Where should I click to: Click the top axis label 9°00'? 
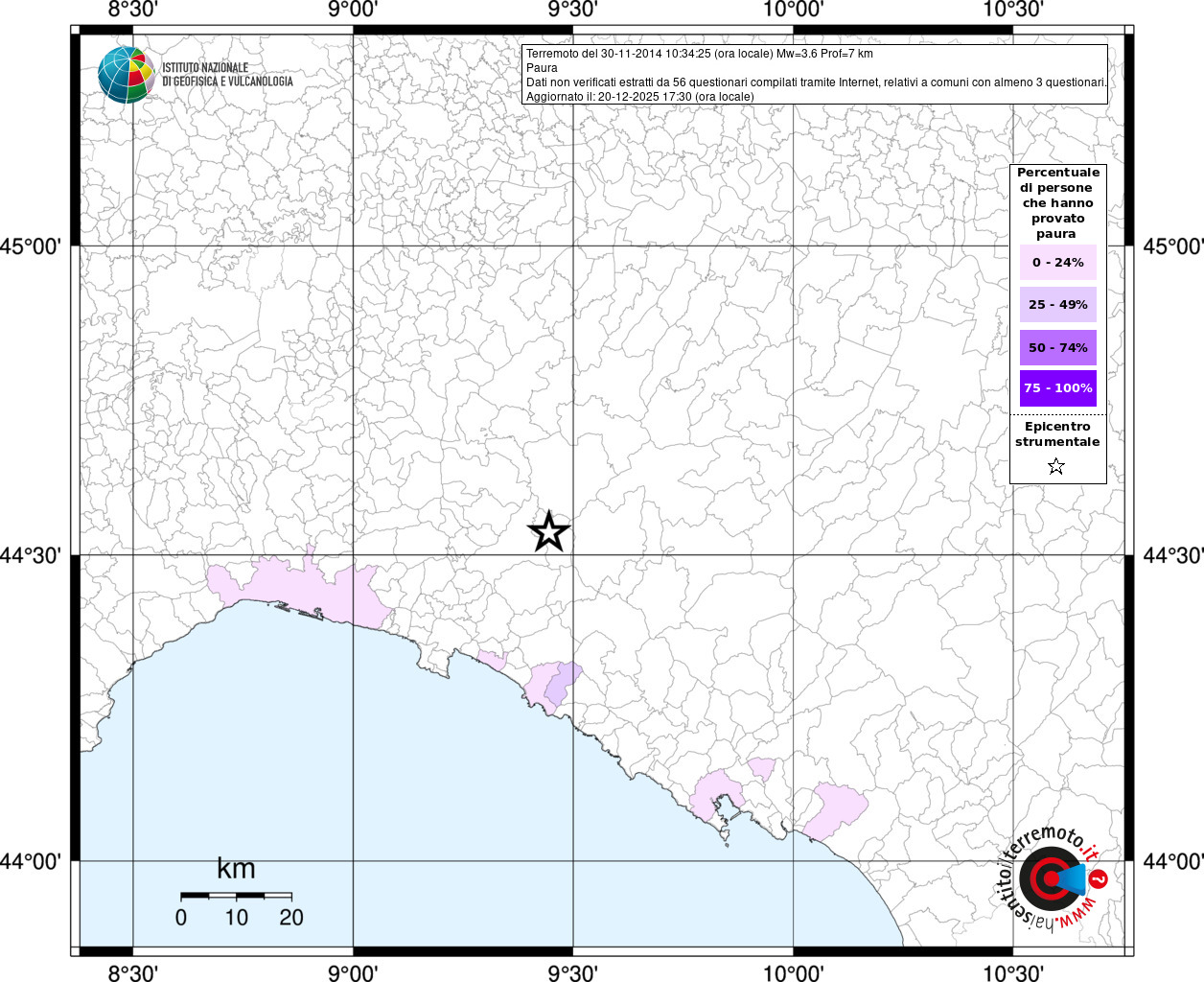353,10
